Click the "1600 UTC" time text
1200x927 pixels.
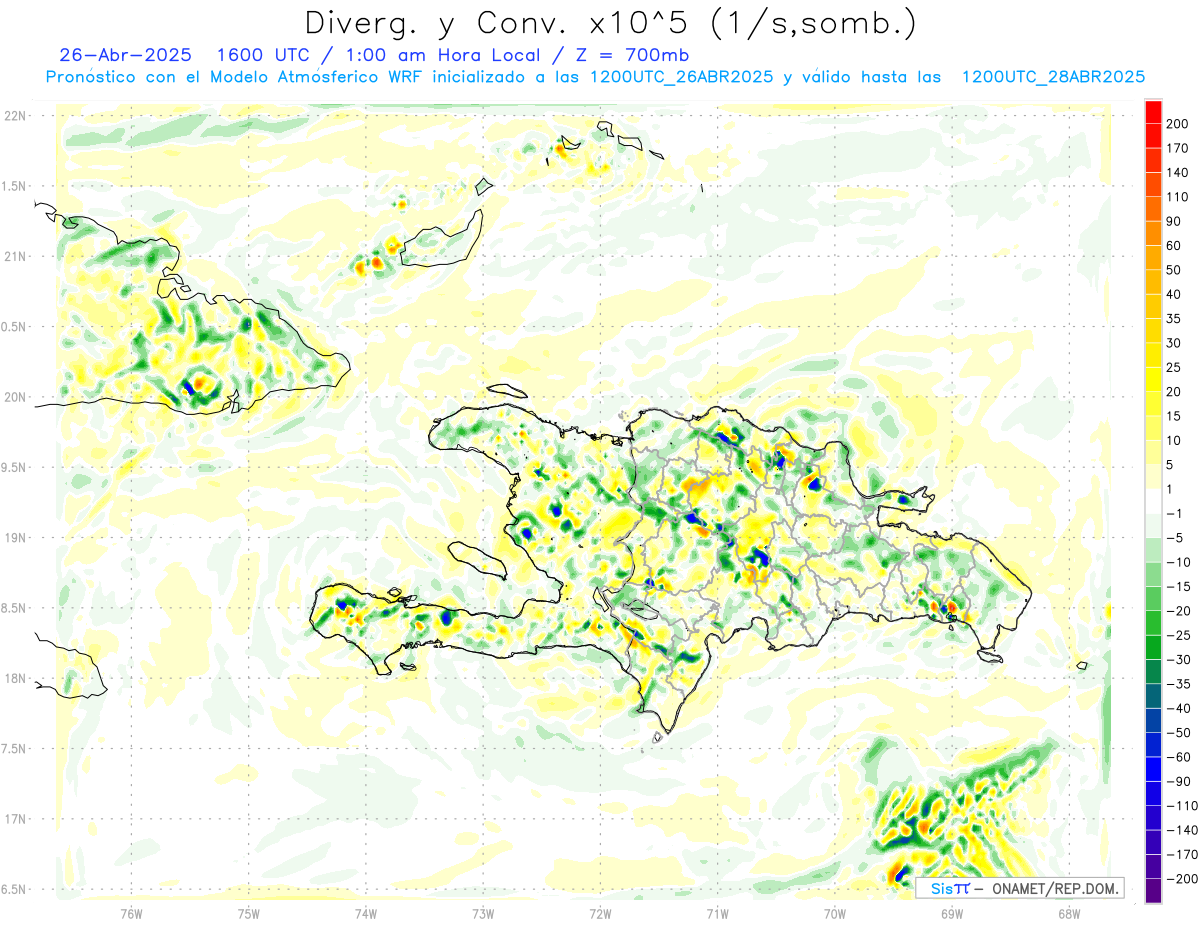point(264,55)
